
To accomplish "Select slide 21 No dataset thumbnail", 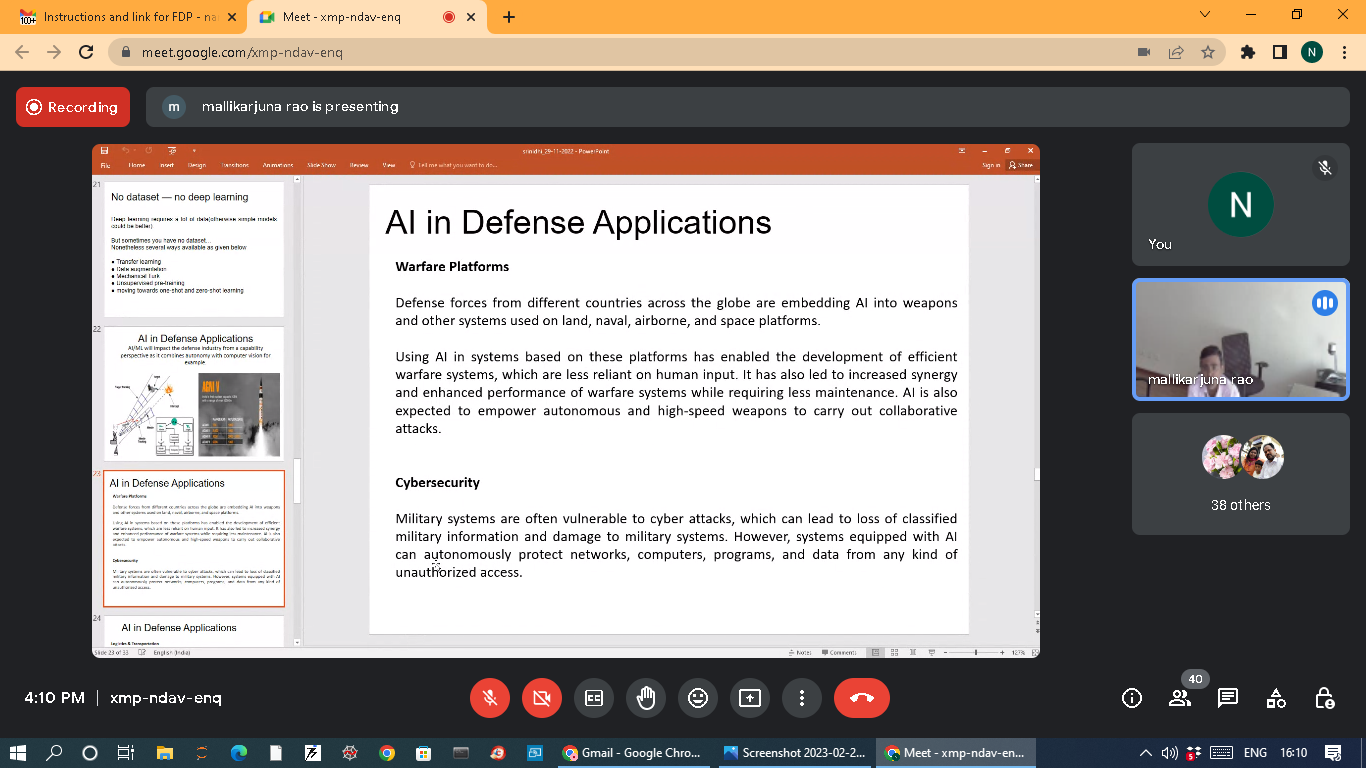I will tap(195, 249).
